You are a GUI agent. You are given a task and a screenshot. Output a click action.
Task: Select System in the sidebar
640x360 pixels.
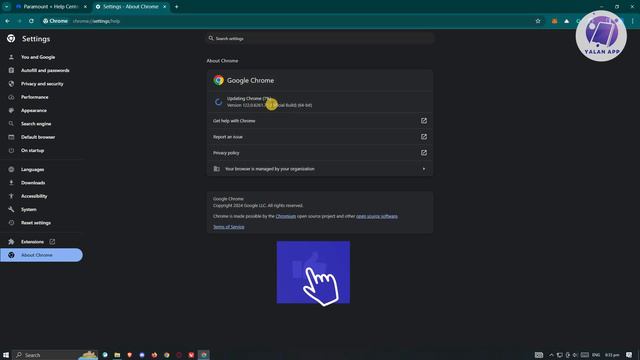(29, 209)
